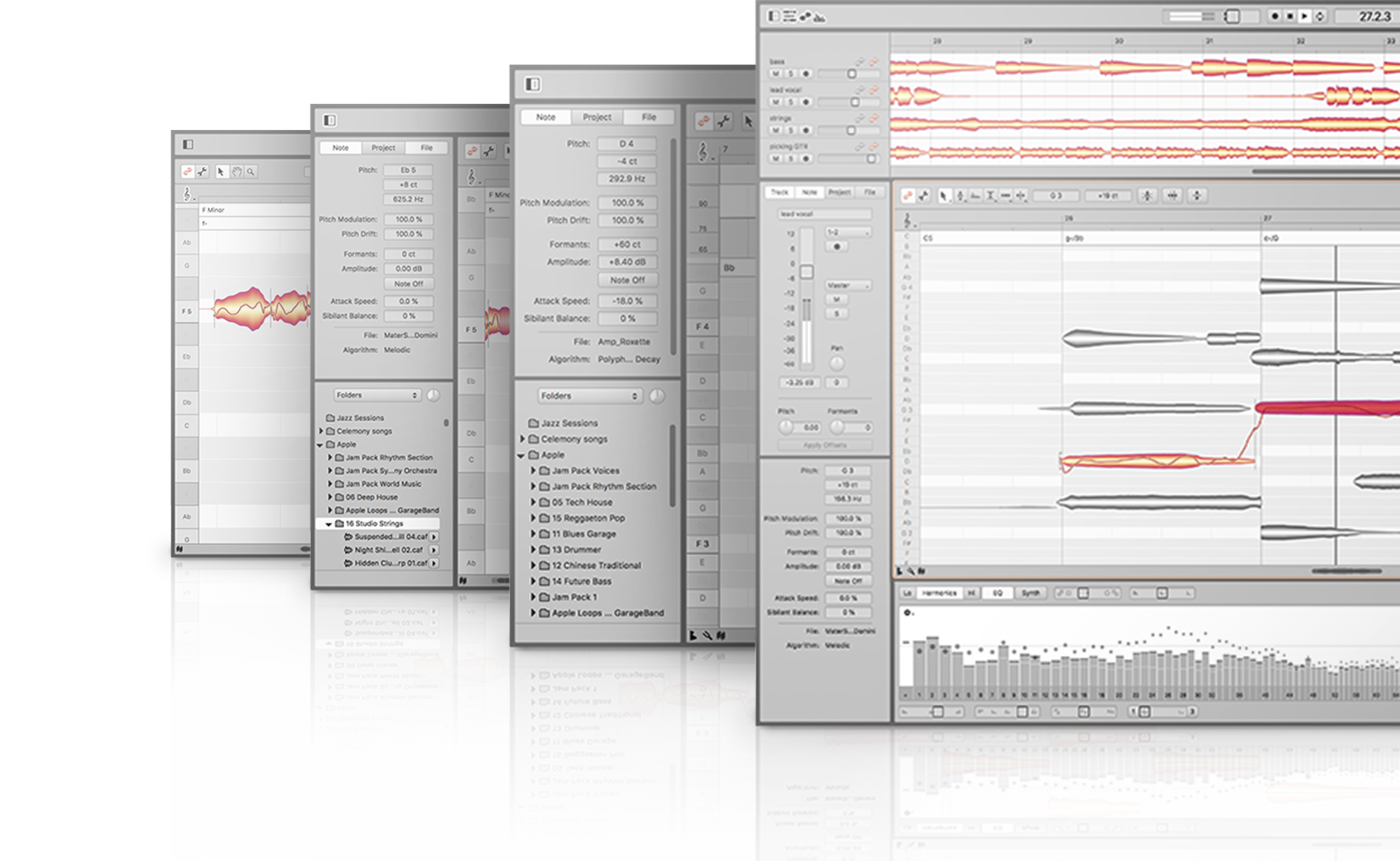Expand the Jam Pack Voices folder
The image size is (1400, 861).
pyautogui.click(x=533, y=470)
